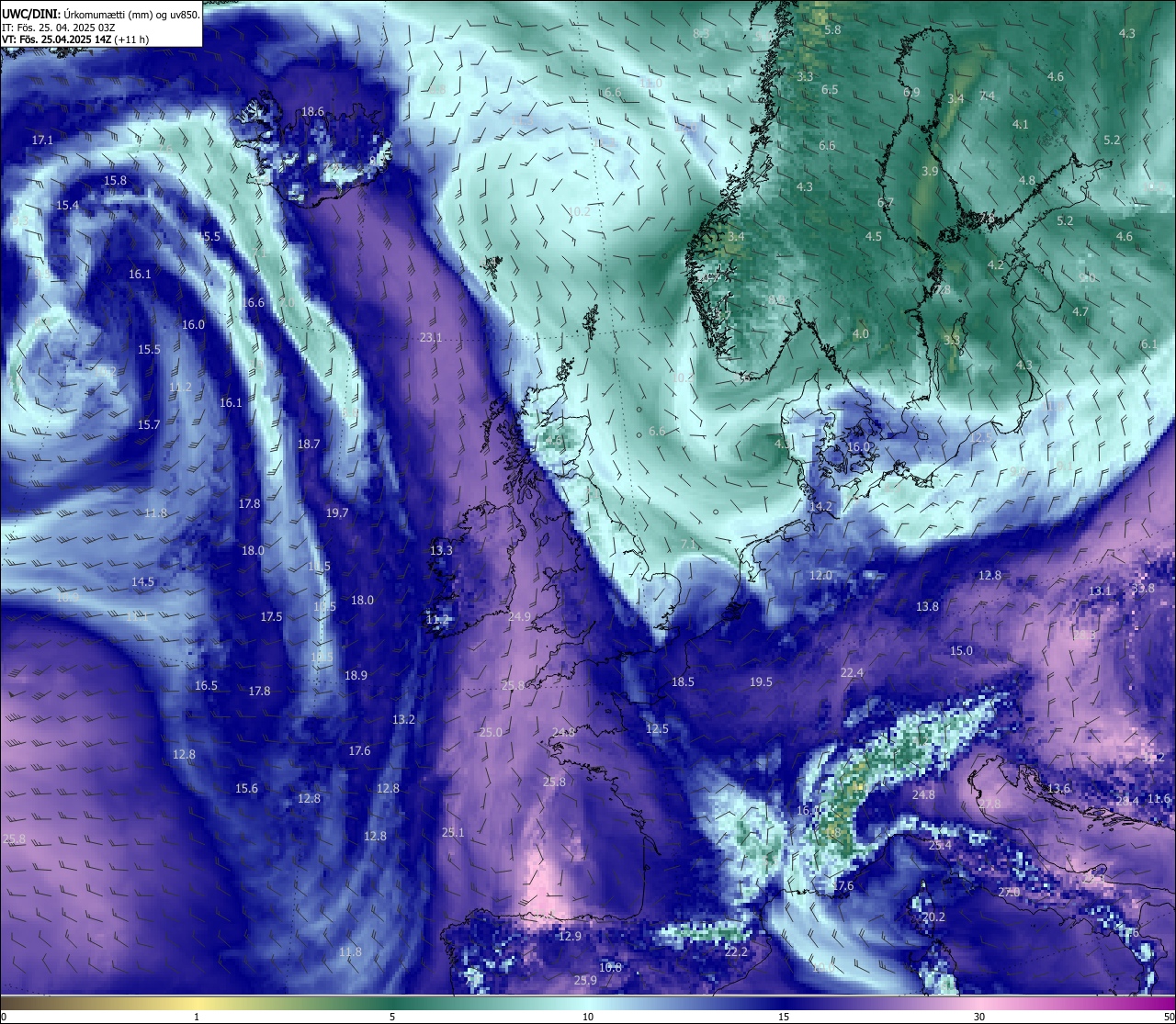Click the 10.8 value on the map
Viewport: 1176px width, 1024px height.
click(x=610, y=968)
